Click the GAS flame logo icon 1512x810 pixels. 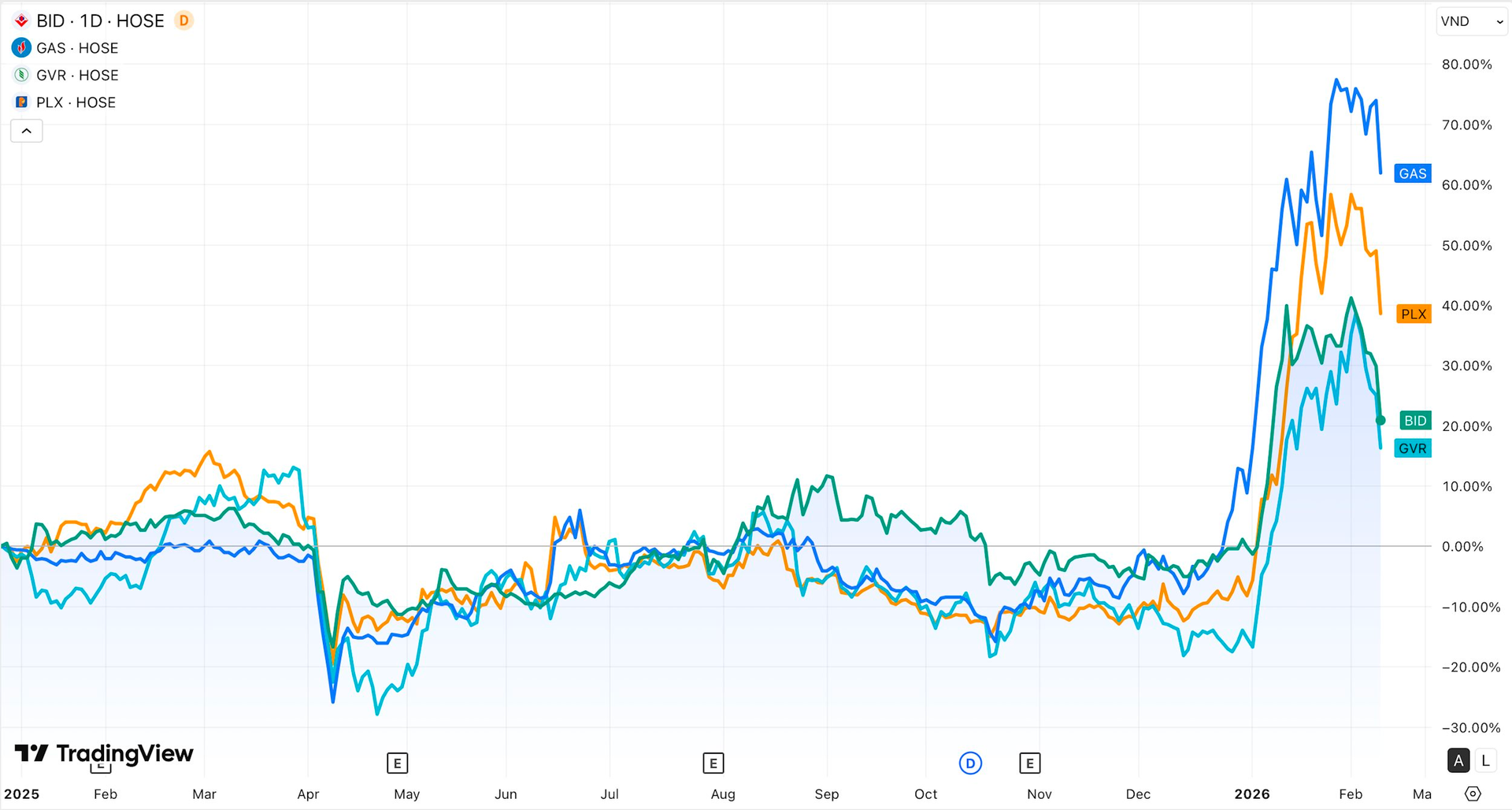pos(21,48)
